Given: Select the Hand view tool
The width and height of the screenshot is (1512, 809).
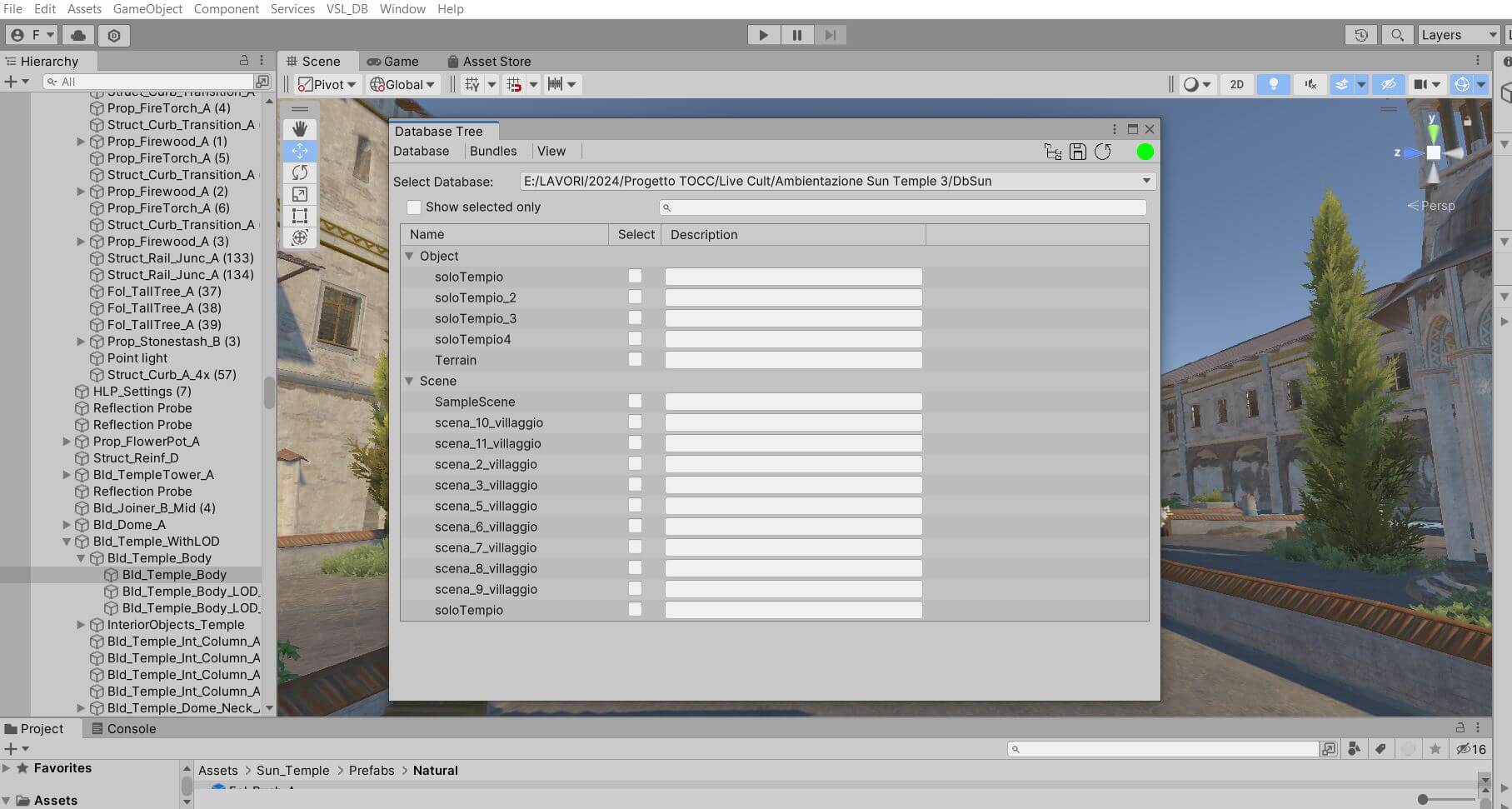Looking at the screenshot, I should point(300,129).
